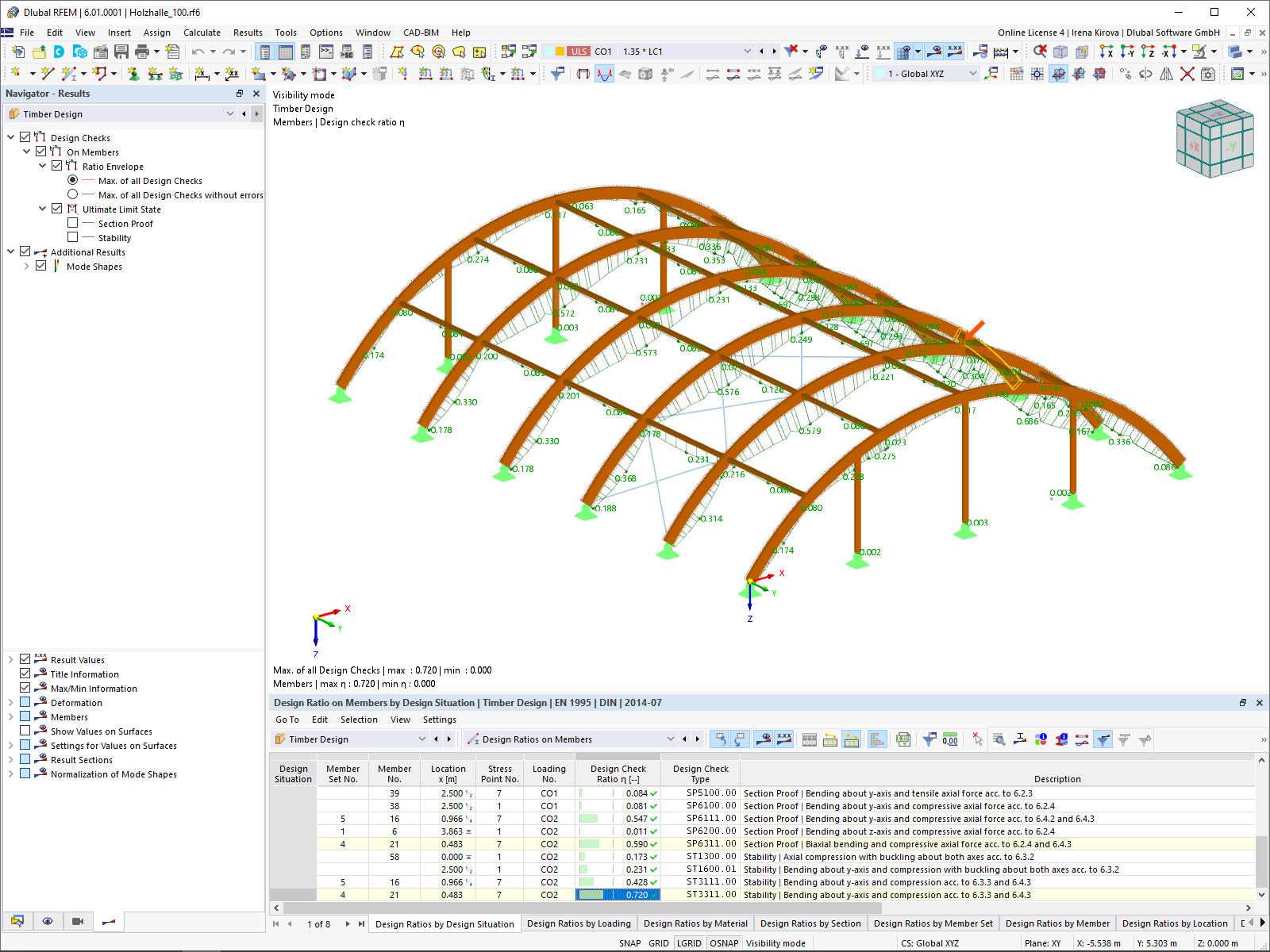This screenshot has width=1270, height=952.
Task: Switch to Design Ratios by Member Set tab
Action: point(933,923)
